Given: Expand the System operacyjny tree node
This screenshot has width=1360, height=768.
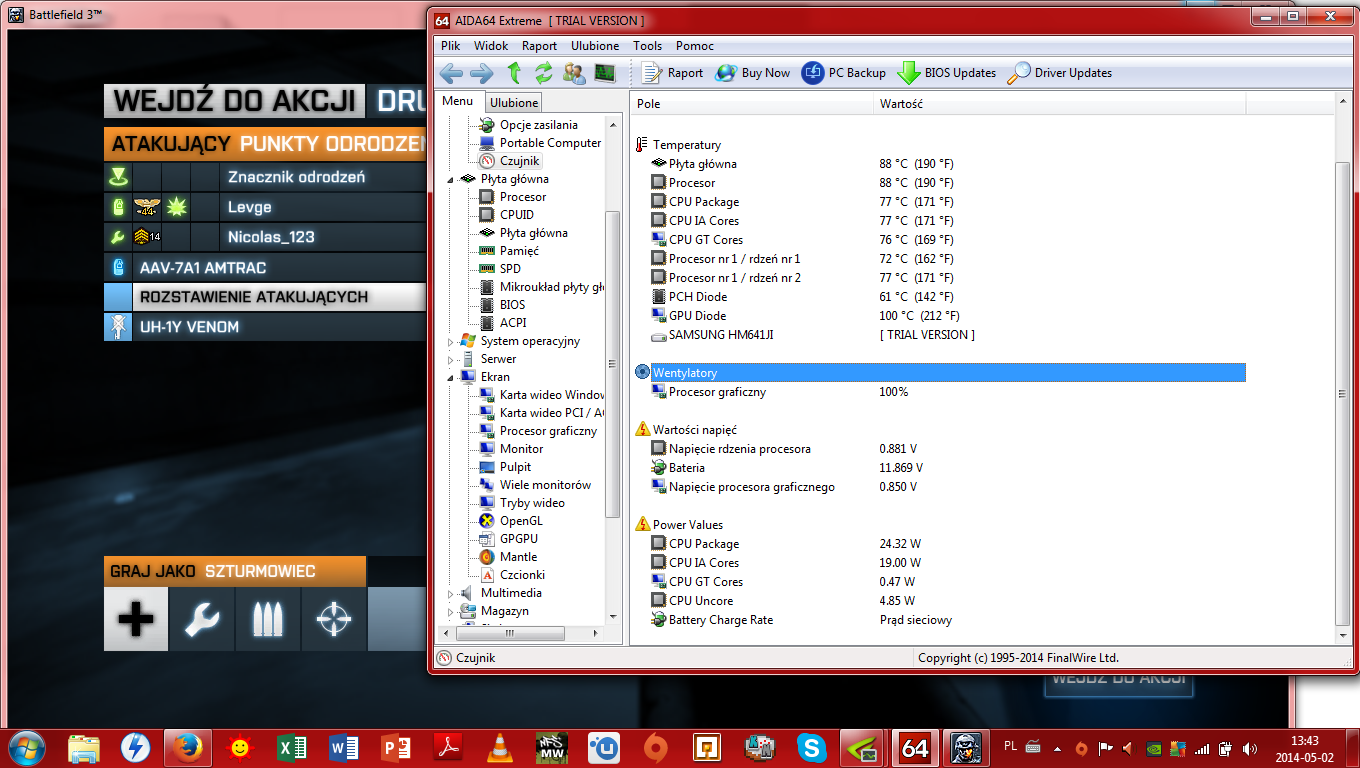Looking at the screenshot, I should (x=451, y=342).
